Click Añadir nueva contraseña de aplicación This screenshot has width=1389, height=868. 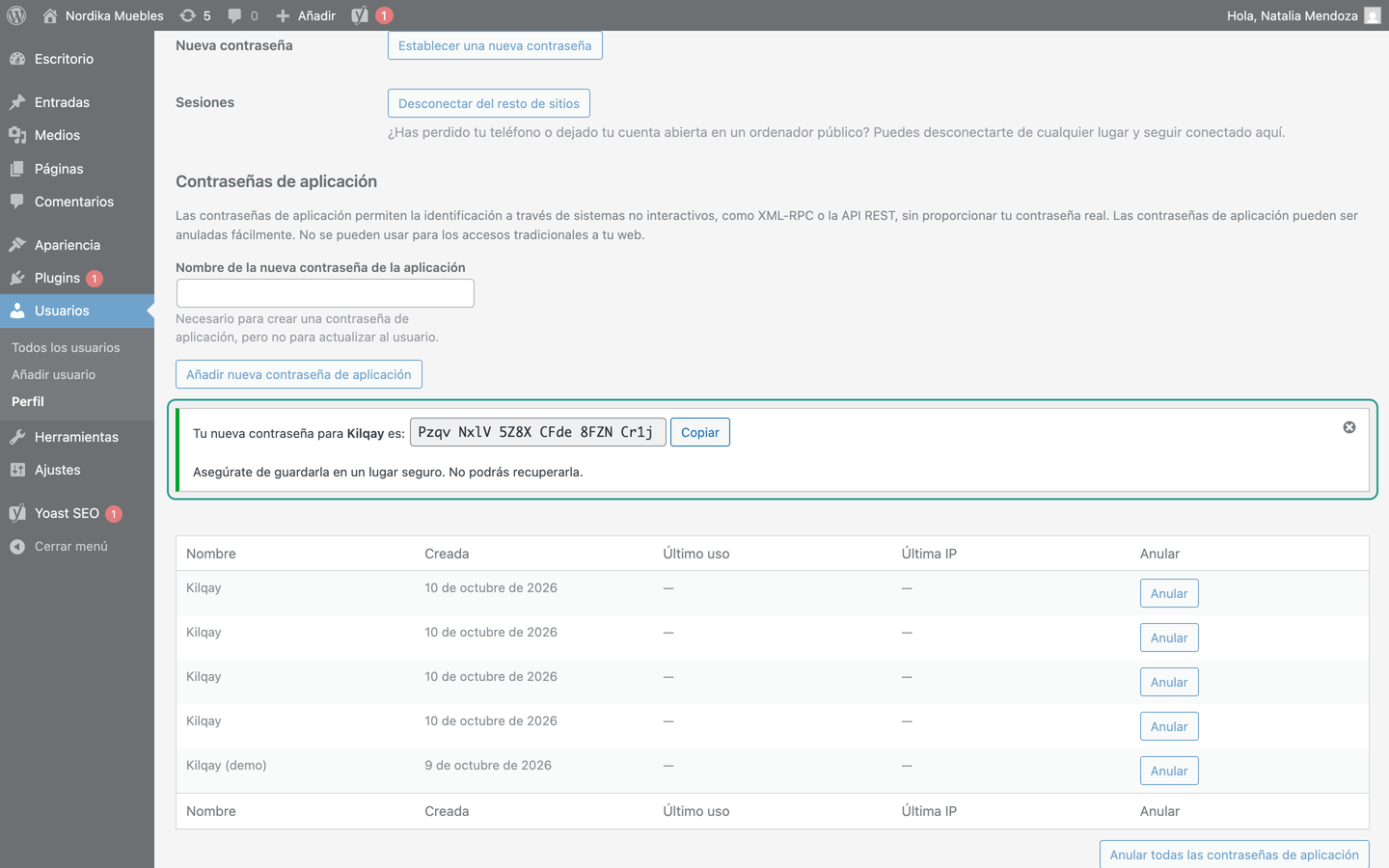click(299, 374)
